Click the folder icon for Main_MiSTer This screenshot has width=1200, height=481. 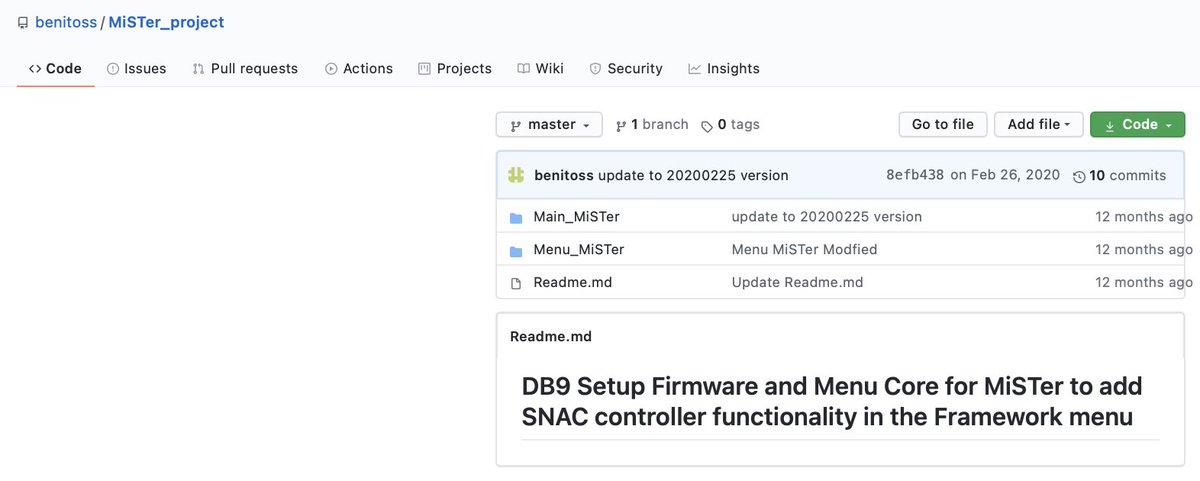pyautogui.click(x=516, y=217)
